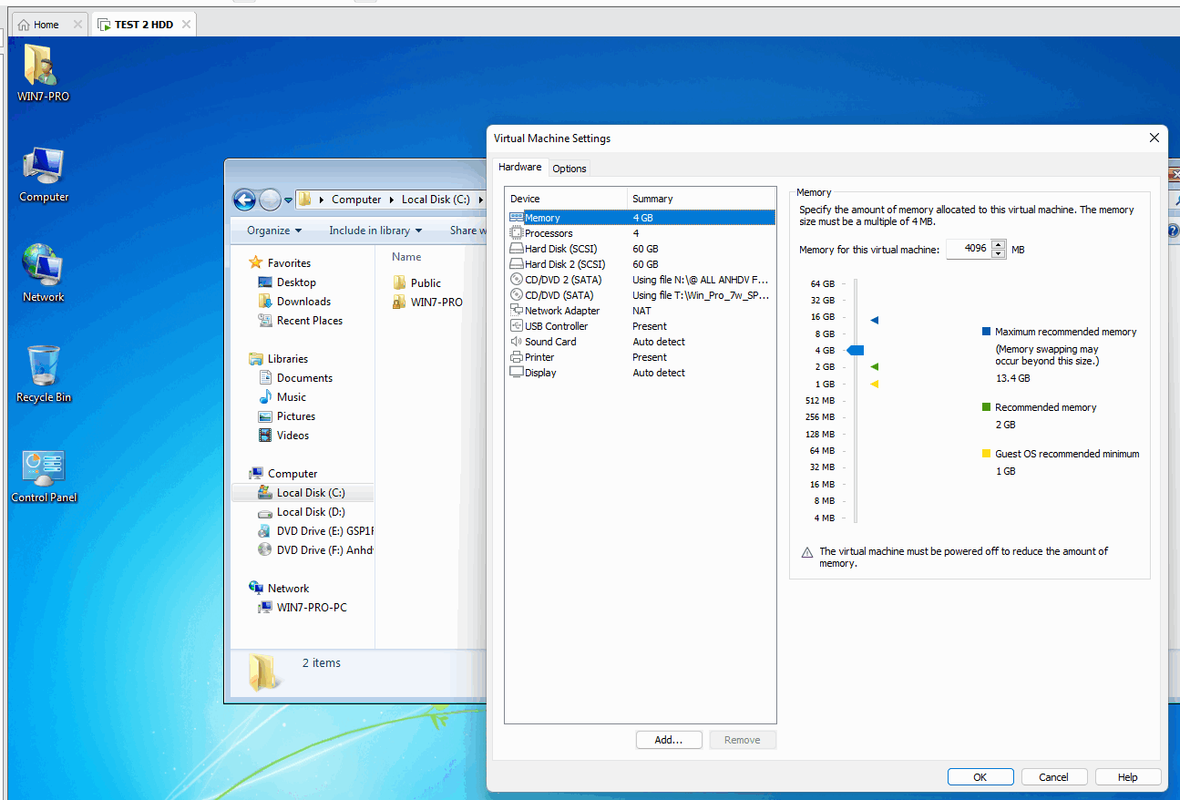Click the blue maximum memory marker
Viewport: 1180px width, 800px height.
coord(874,320)
